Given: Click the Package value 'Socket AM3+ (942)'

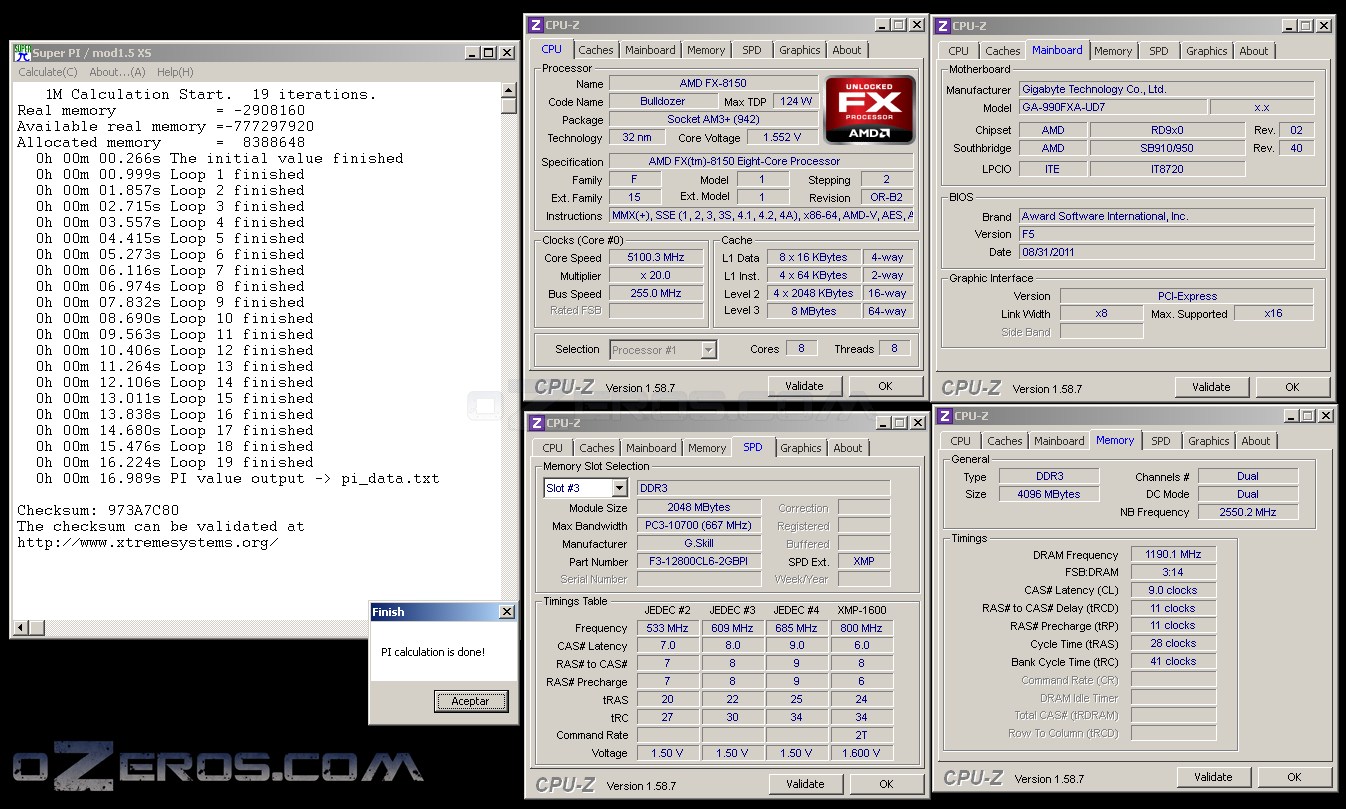Looking at the screenshot, I should click(712, 119).
